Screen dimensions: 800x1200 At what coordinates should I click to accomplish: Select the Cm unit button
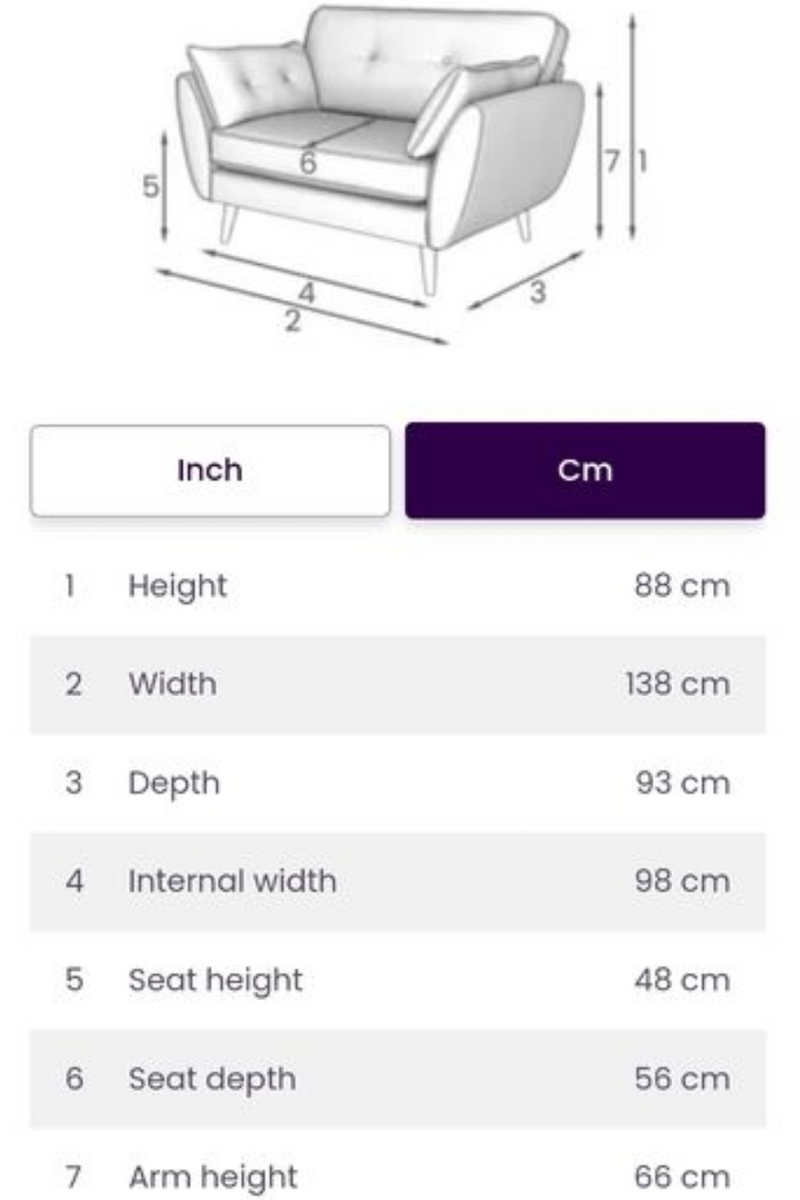585,470
